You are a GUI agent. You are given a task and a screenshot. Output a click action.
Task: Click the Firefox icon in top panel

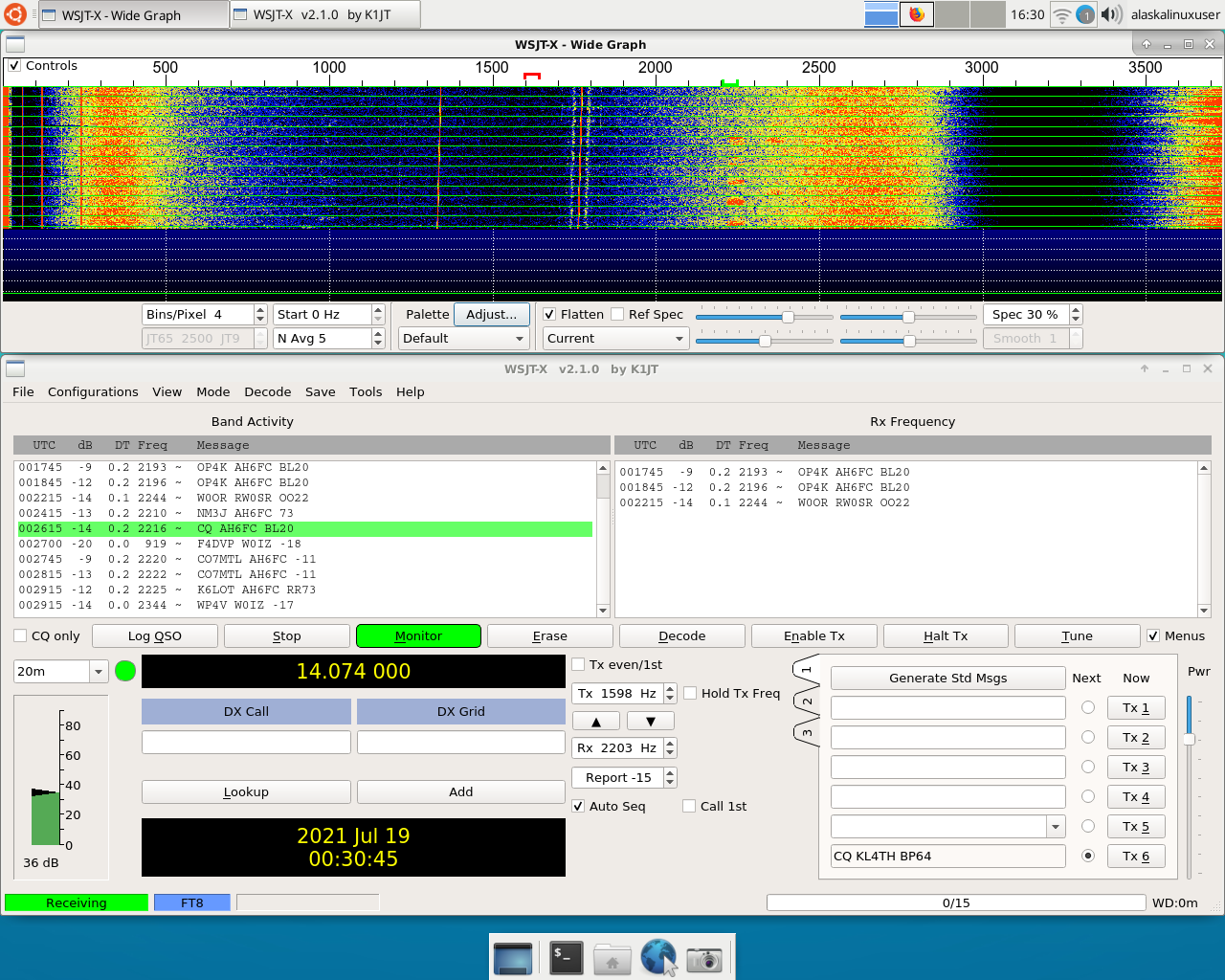click(x=917, y=14)
